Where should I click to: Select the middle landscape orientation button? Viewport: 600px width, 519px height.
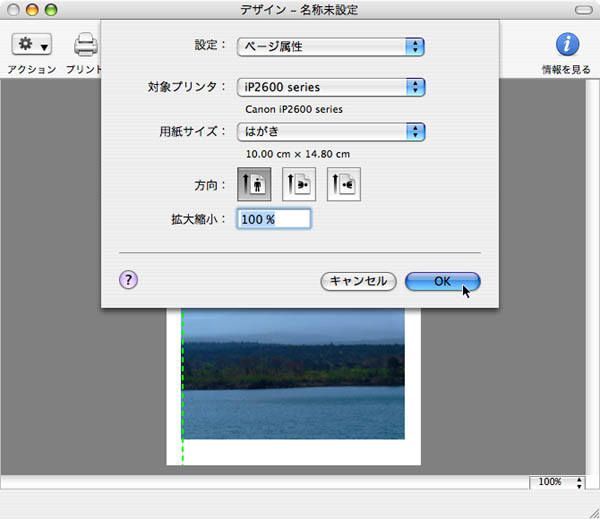(298, 184)
